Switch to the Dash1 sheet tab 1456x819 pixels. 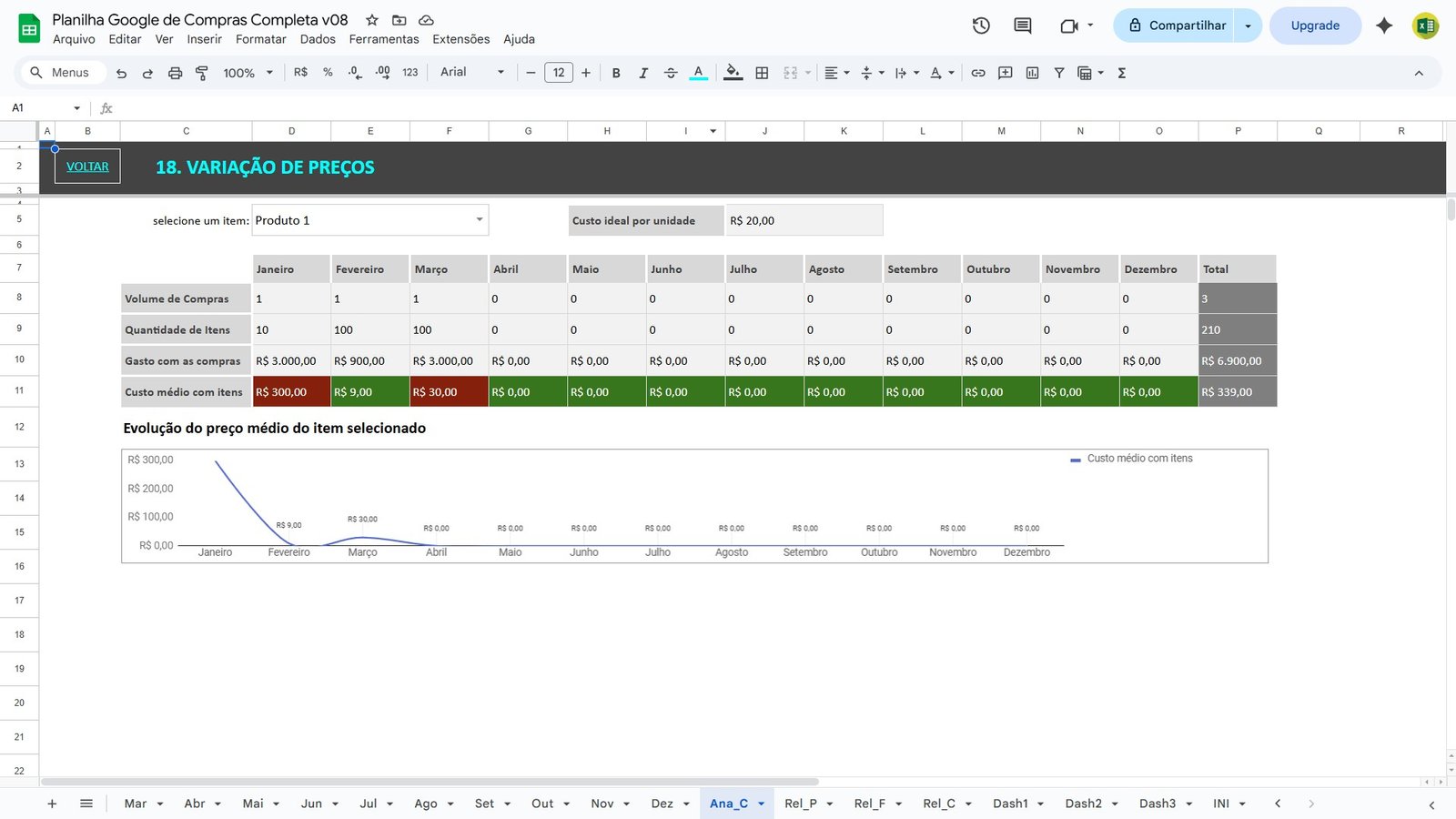1010,804
